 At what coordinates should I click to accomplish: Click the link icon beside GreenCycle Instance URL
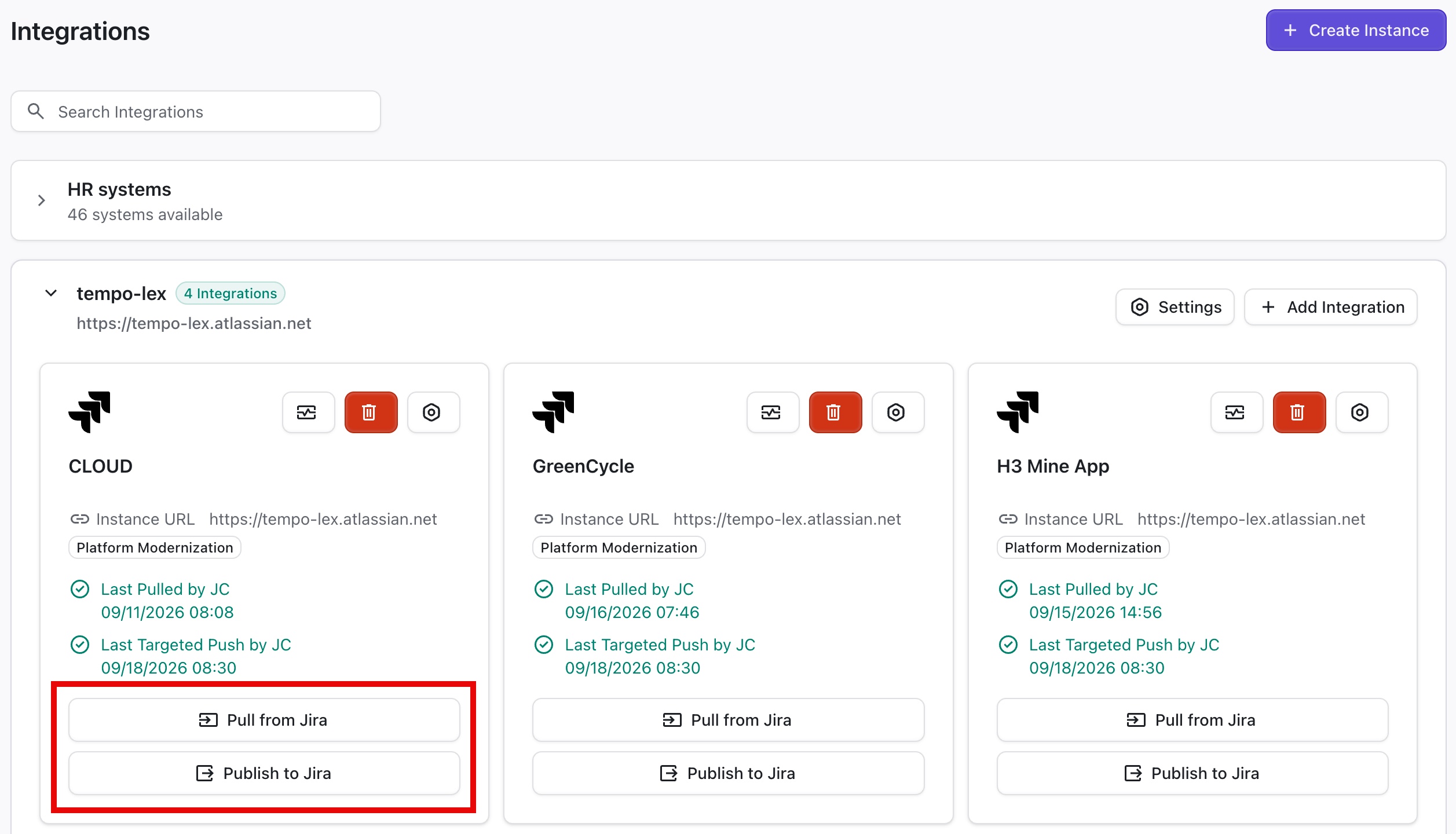544,519
